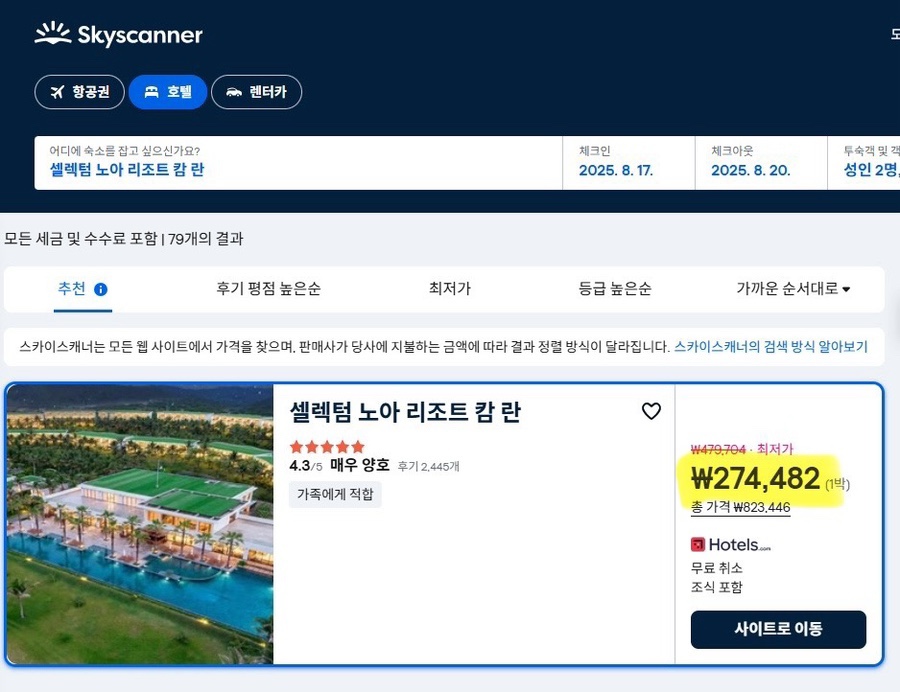Expand the 가까운 순서대로 dropdown
Screen dimensions: 900x692
tap(793, 289)
